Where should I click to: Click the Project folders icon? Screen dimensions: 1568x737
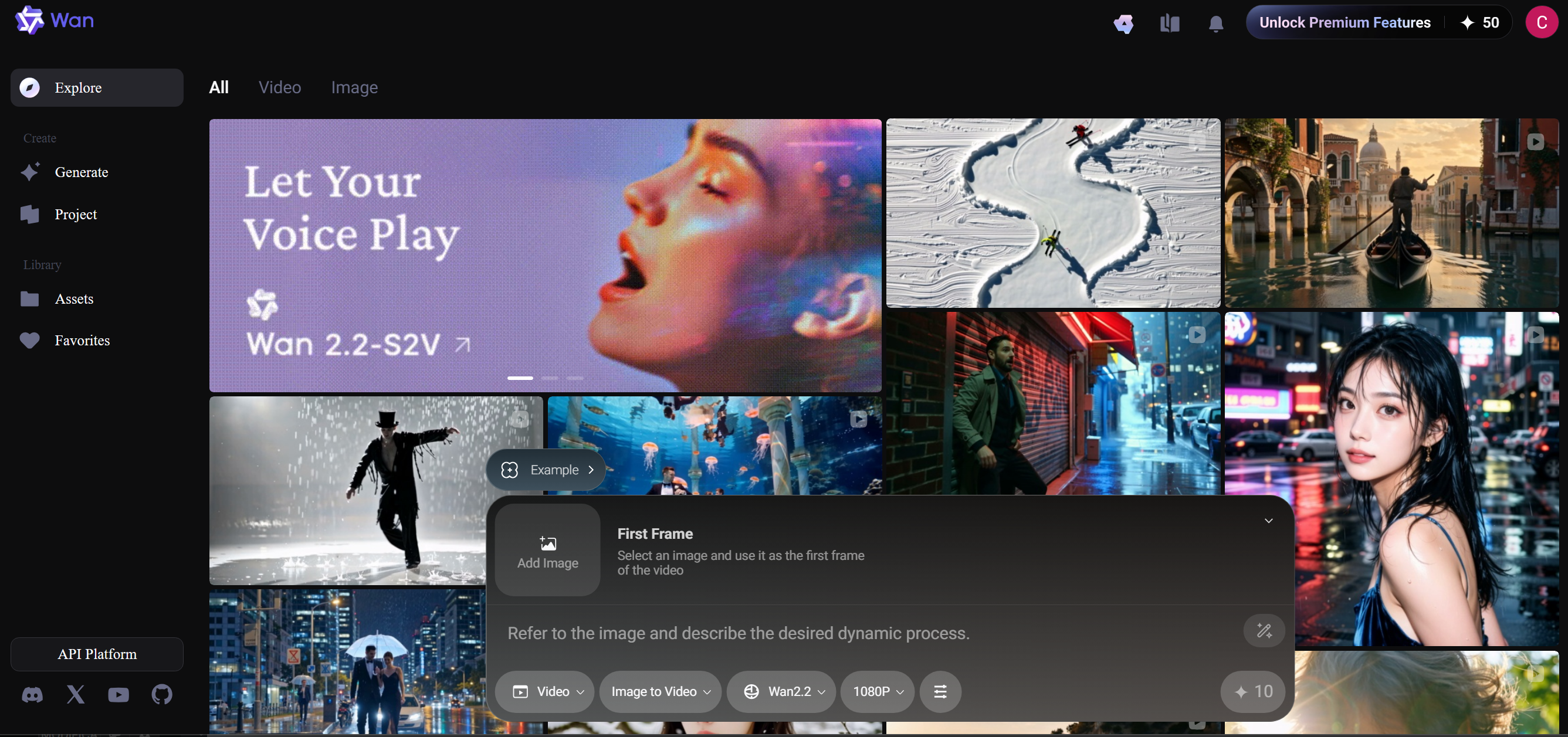click(29, 214)
